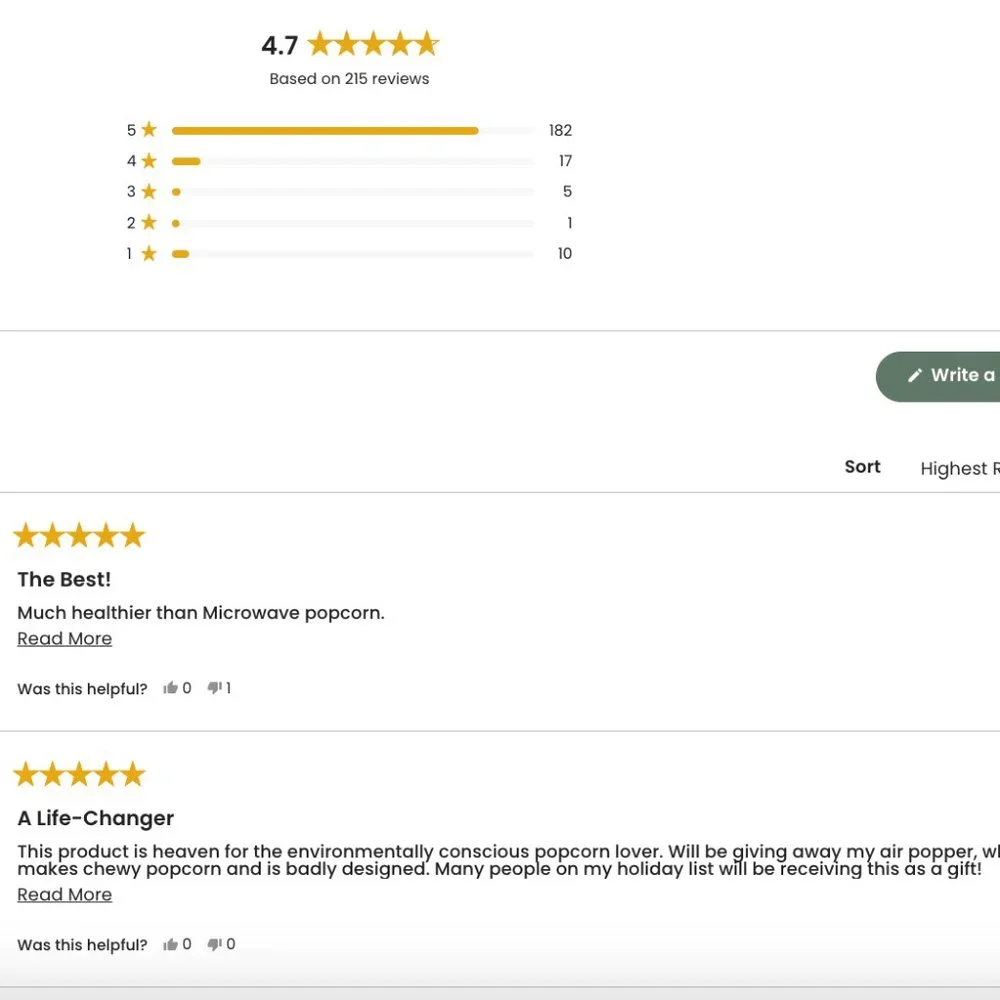This screenshot has width=1000, height=1000.
Task: Filter reviews by 5 star row
Action: 349,130
